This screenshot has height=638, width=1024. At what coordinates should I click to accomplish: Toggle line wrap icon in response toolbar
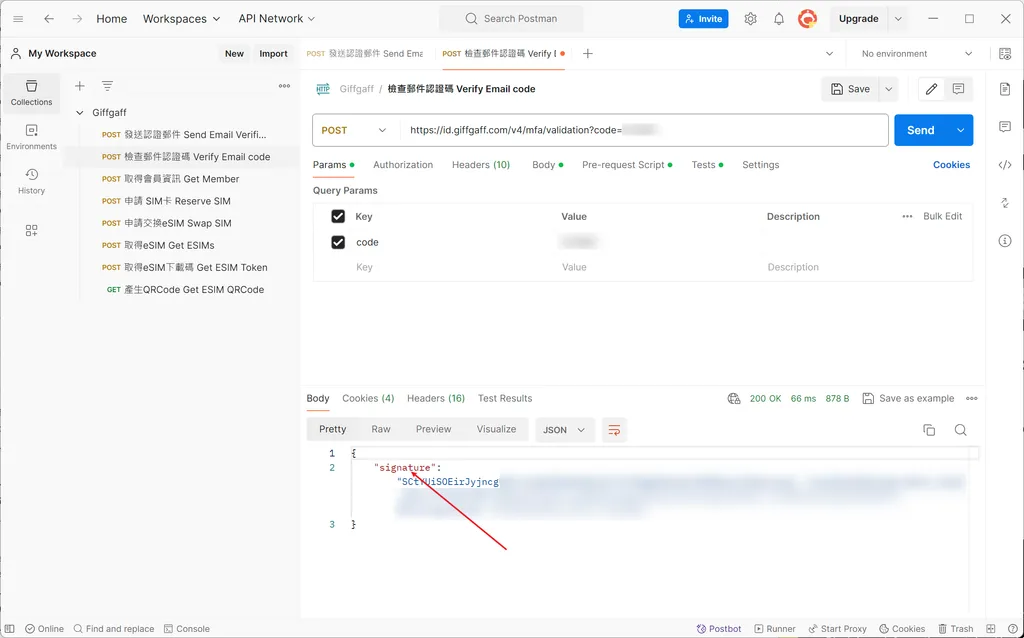(x=614, y=430)
